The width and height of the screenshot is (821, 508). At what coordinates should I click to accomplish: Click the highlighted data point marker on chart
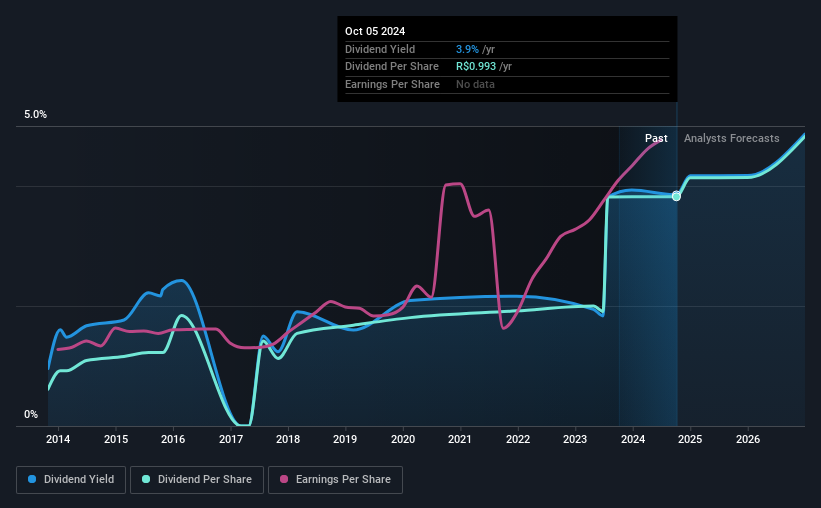[676, 196]
